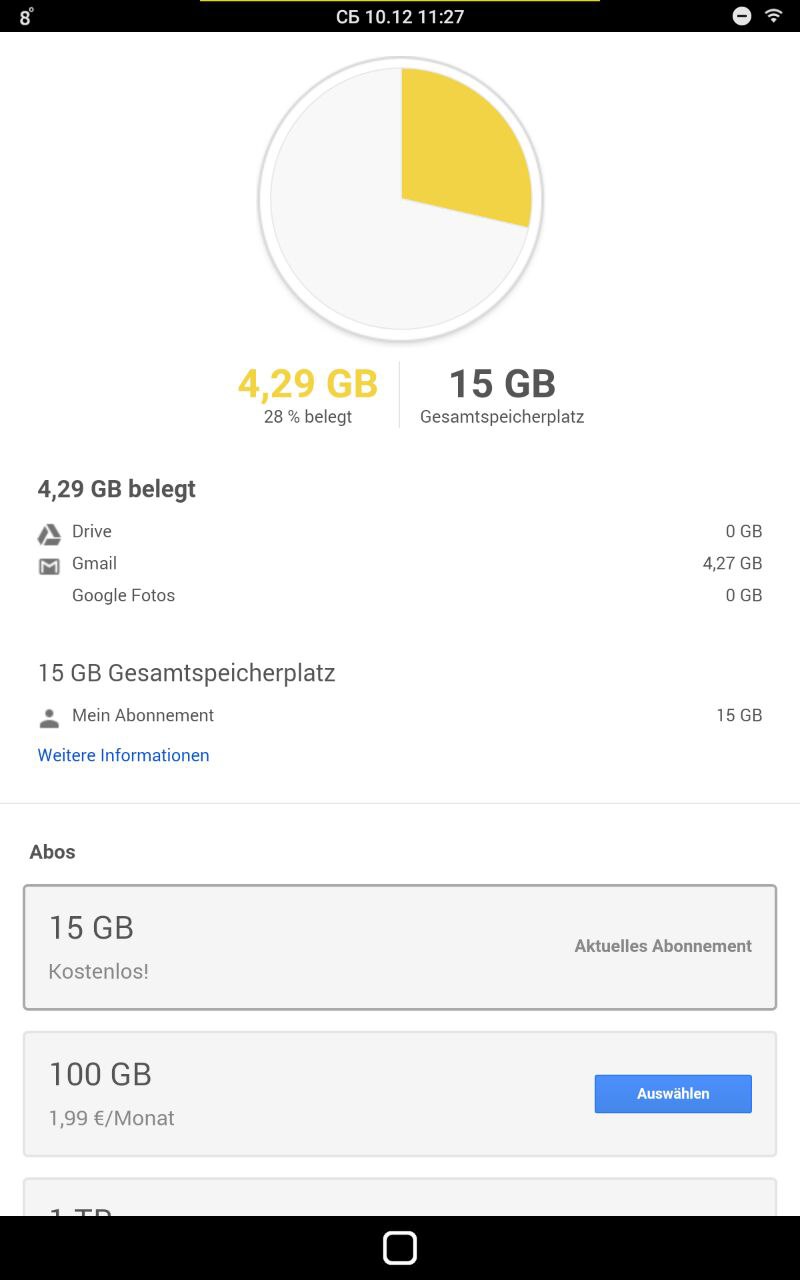Viewport: 800px width, 1280px height.
Task: Click the partially visible 1 TB plan card
Action: (x=400, y=1198)
